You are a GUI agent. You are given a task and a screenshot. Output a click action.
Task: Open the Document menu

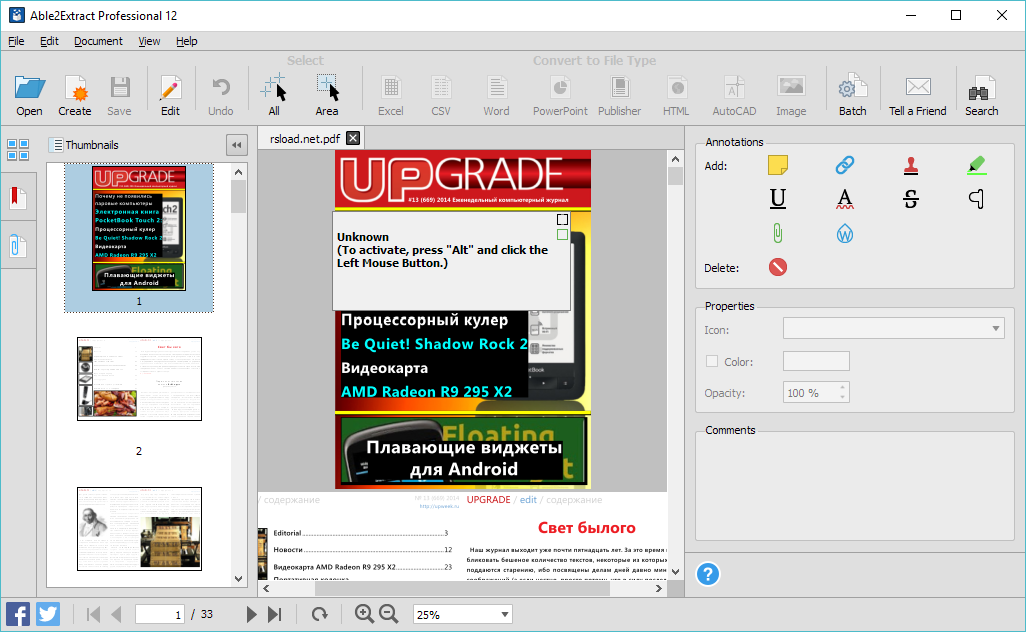tap(98, 41)
